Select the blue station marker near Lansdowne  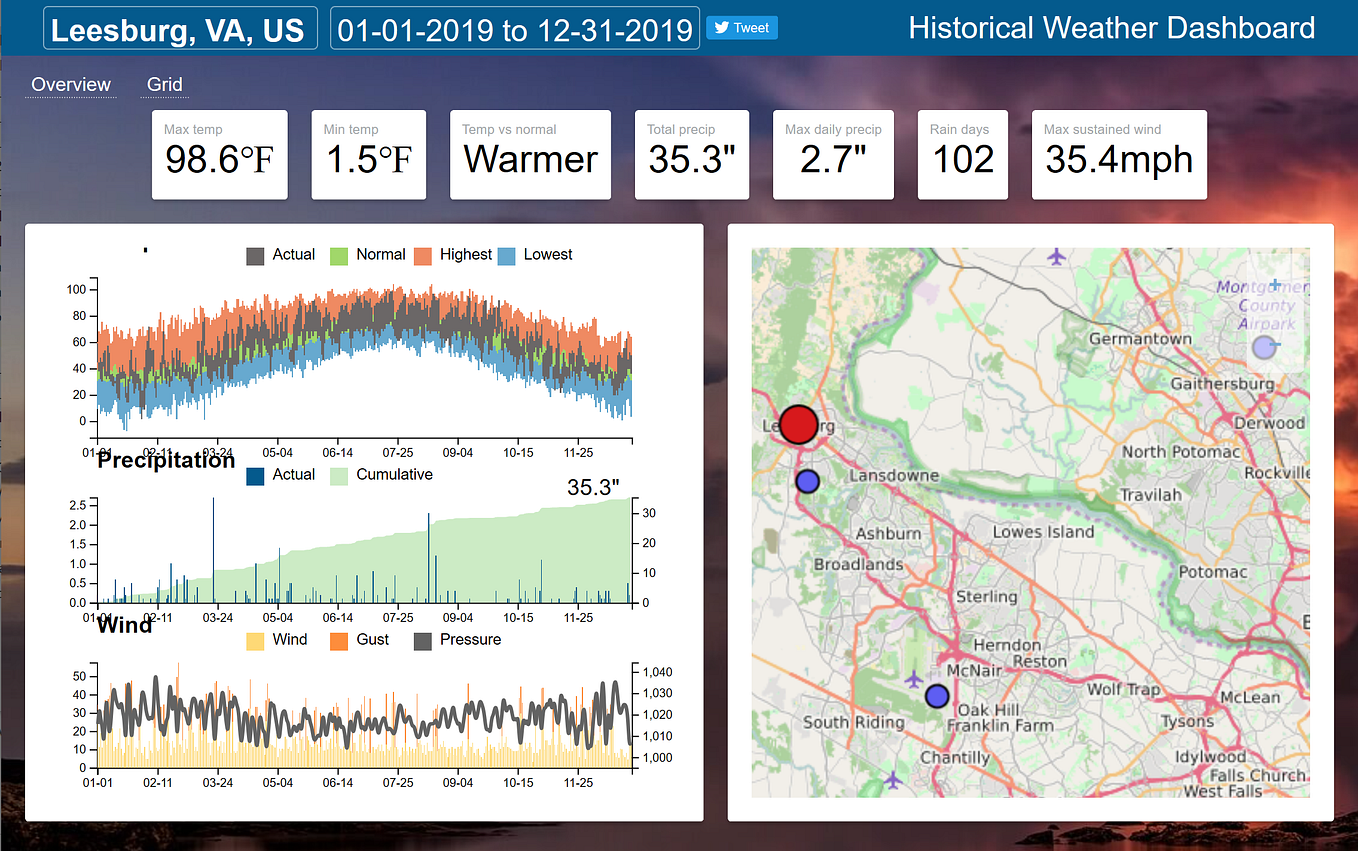(807, 481)
